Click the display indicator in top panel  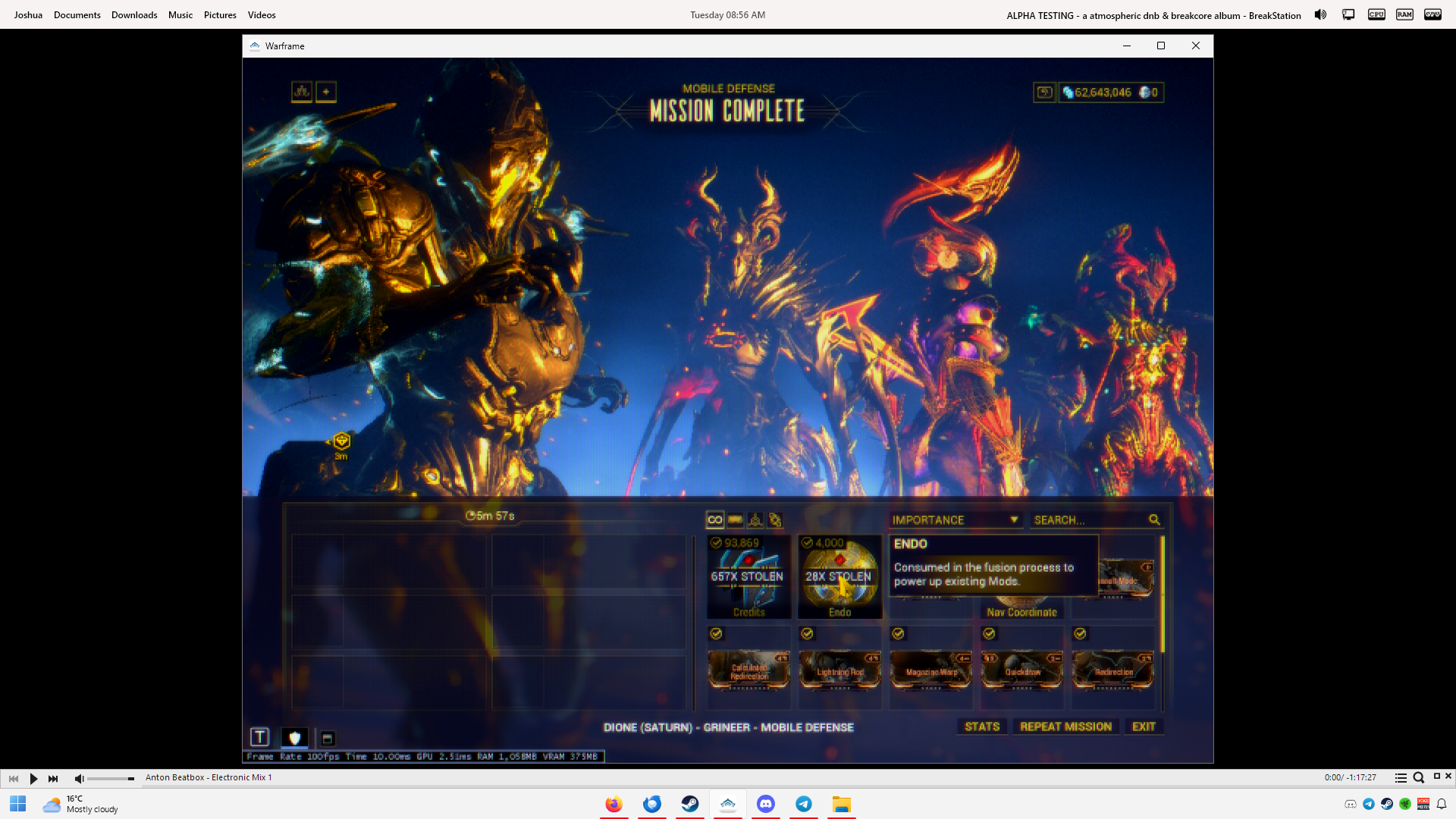(1348, 14)
